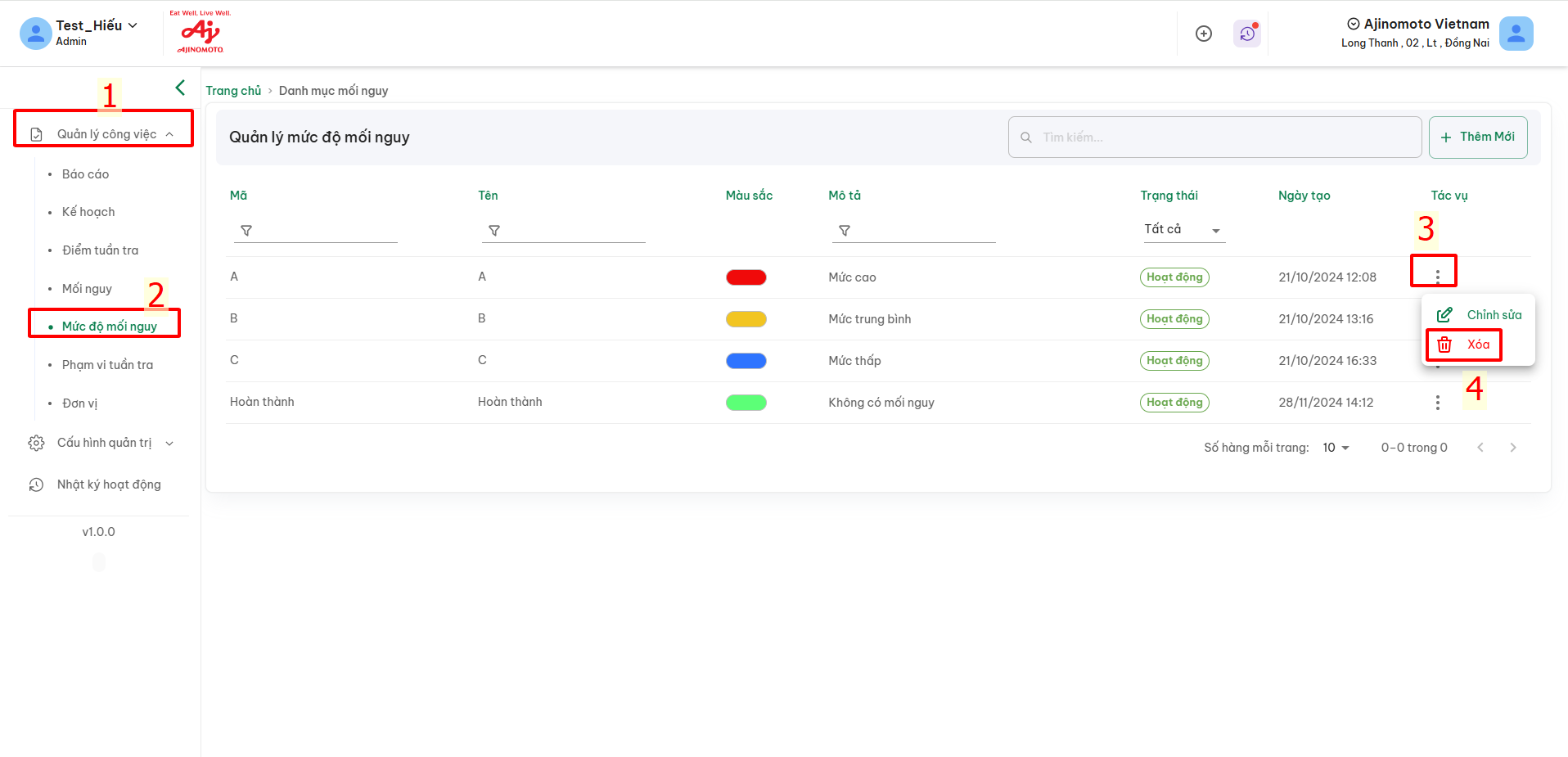The height and width of the screenshot is (757, 1568).
Task: Click the plus-circle icon in the header
Action: point(1204,34)
